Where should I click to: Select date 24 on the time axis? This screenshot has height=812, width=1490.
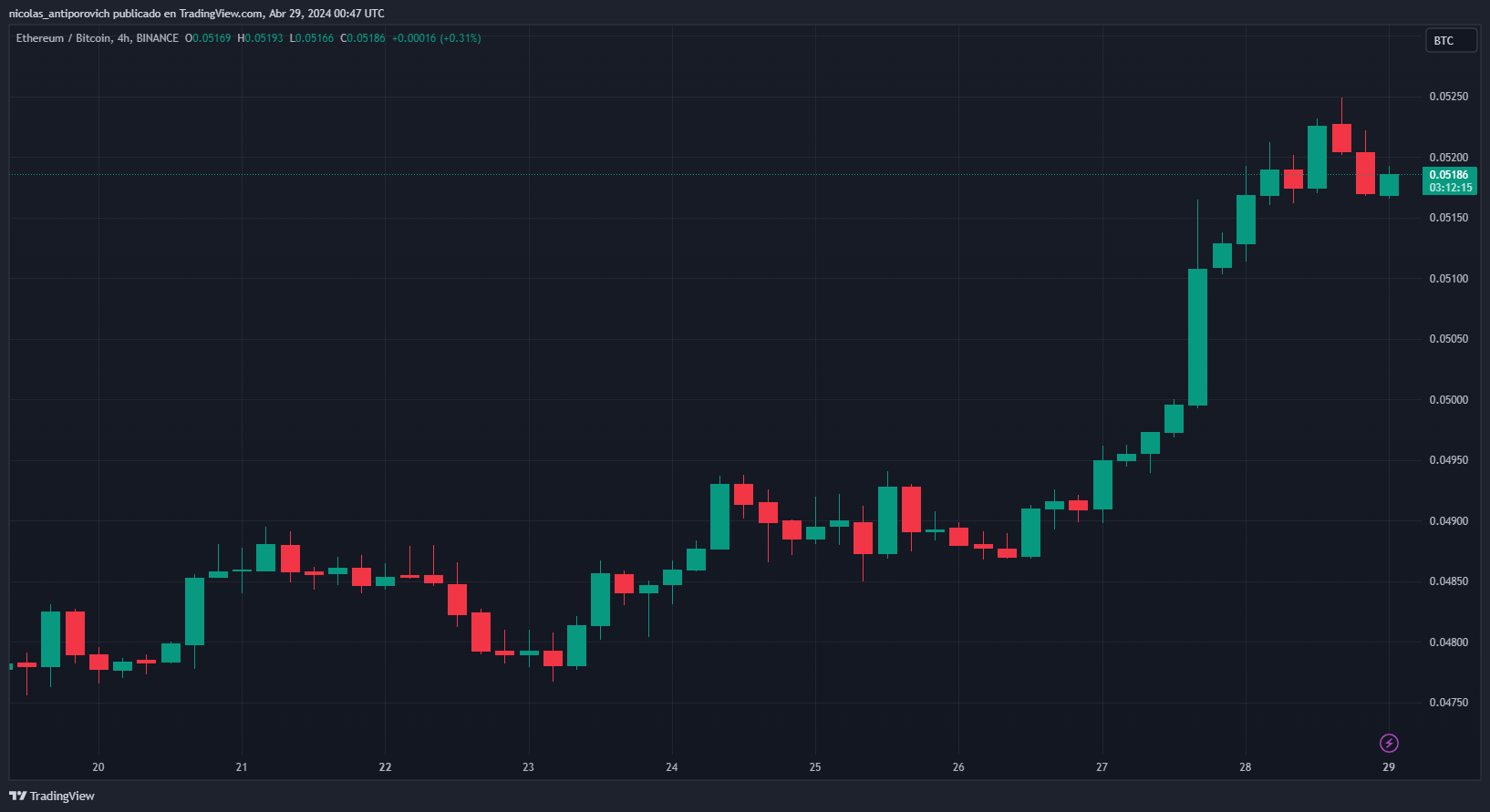pyautogui.click(x=672, y=767)
